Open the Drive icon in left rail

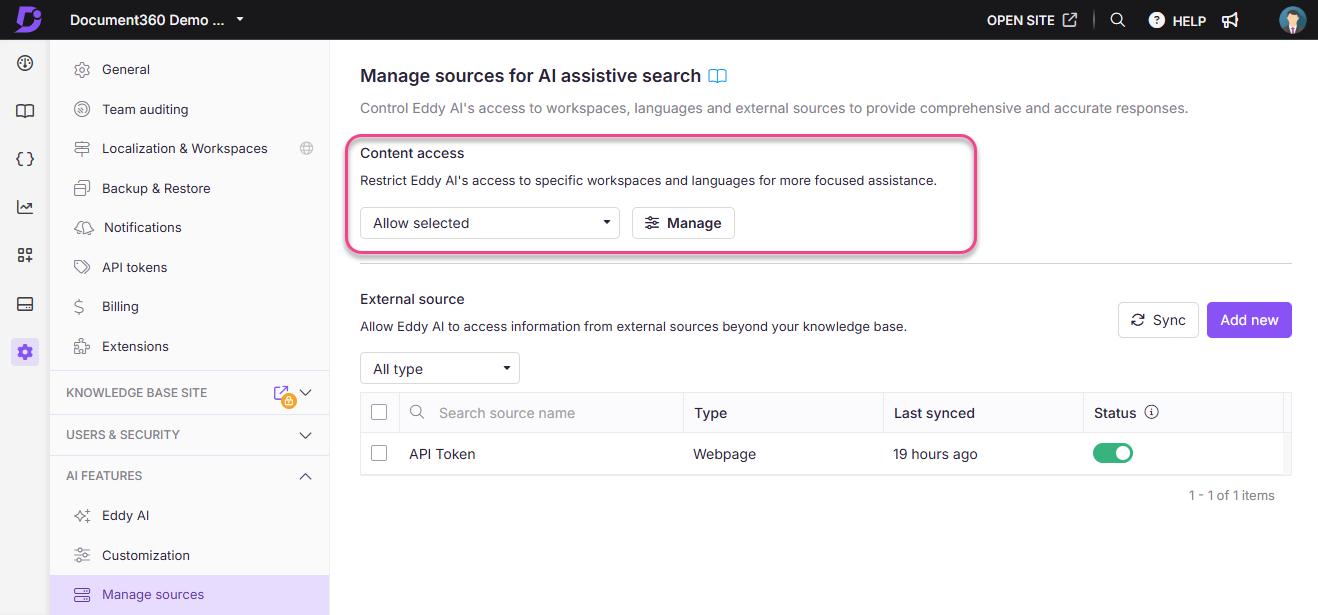point(25,303)
